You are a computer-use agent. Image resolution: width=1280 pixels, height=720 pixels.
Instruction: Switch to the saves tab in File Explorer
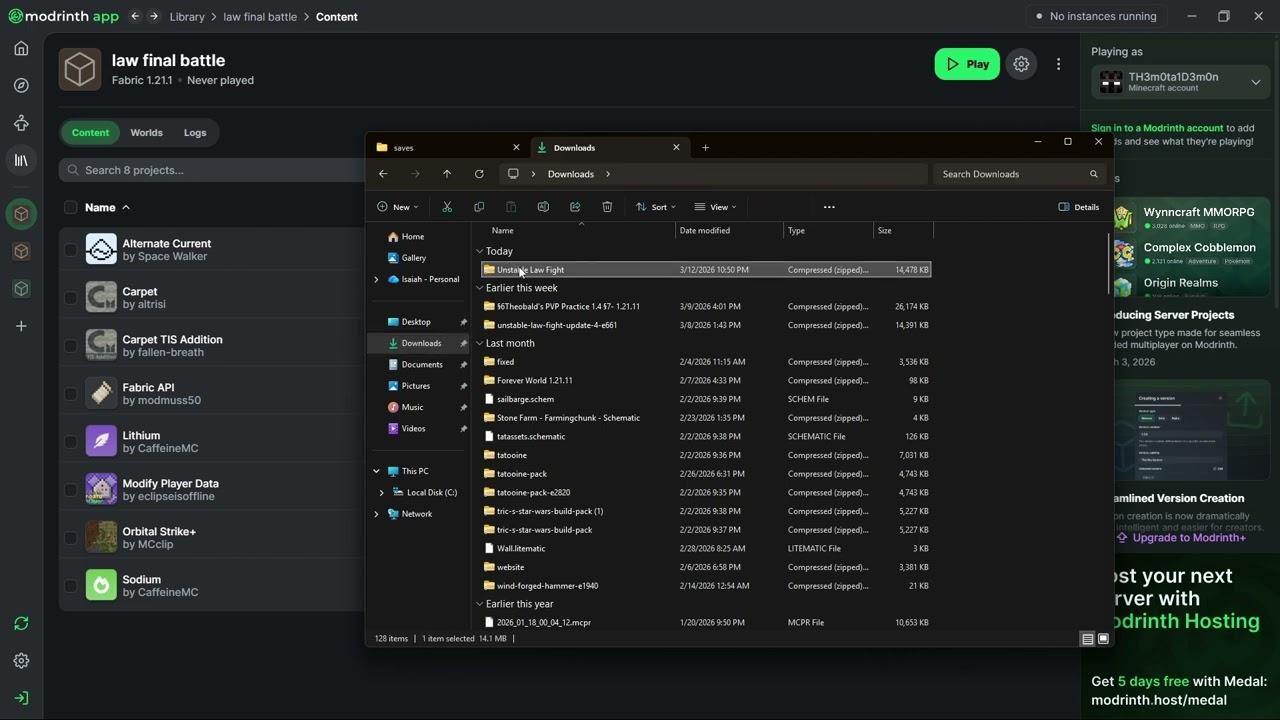pos(448,148)
